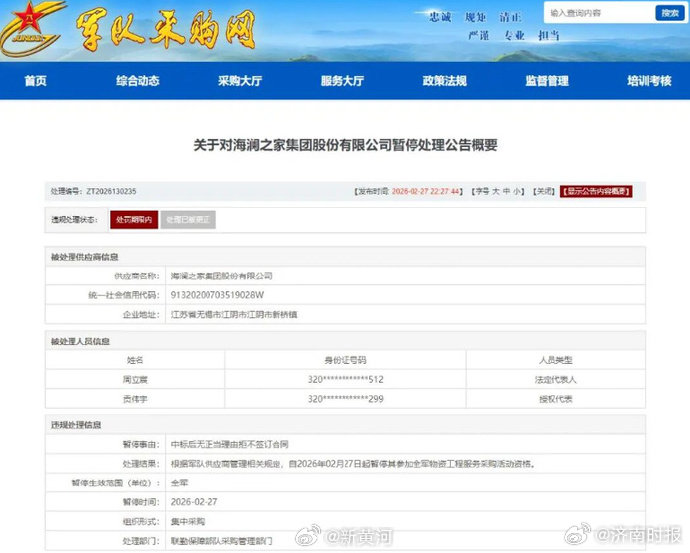Click the 违规处理状态 label

[x=74, y=220]
